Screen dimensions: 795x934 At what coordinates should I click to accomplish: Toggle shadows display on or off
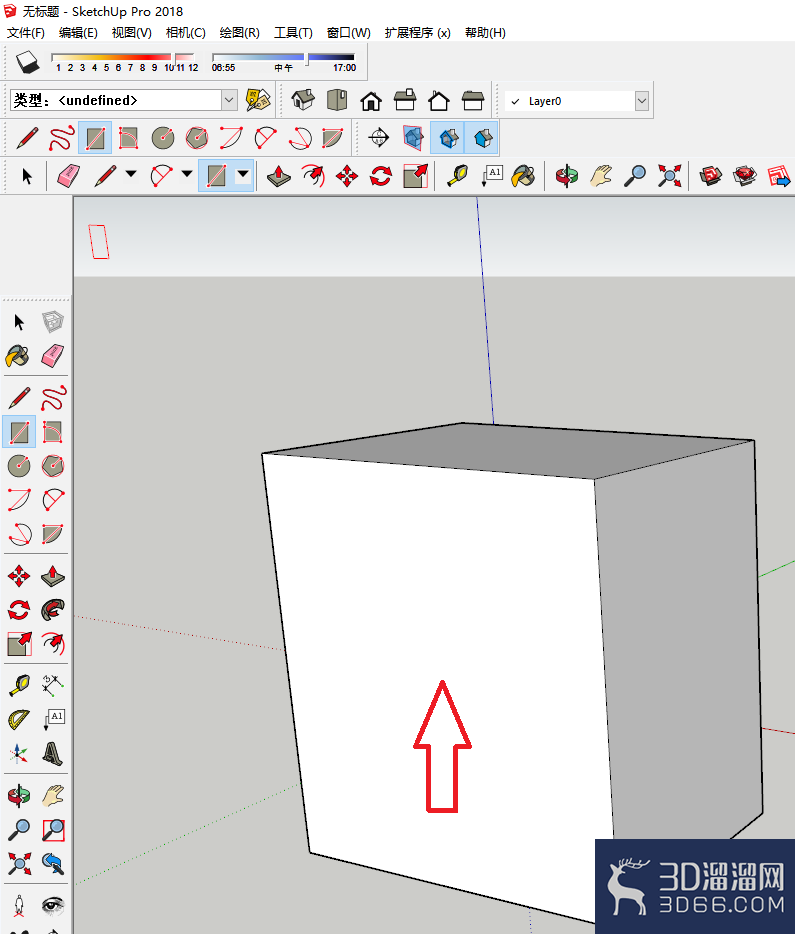(27, 62)
